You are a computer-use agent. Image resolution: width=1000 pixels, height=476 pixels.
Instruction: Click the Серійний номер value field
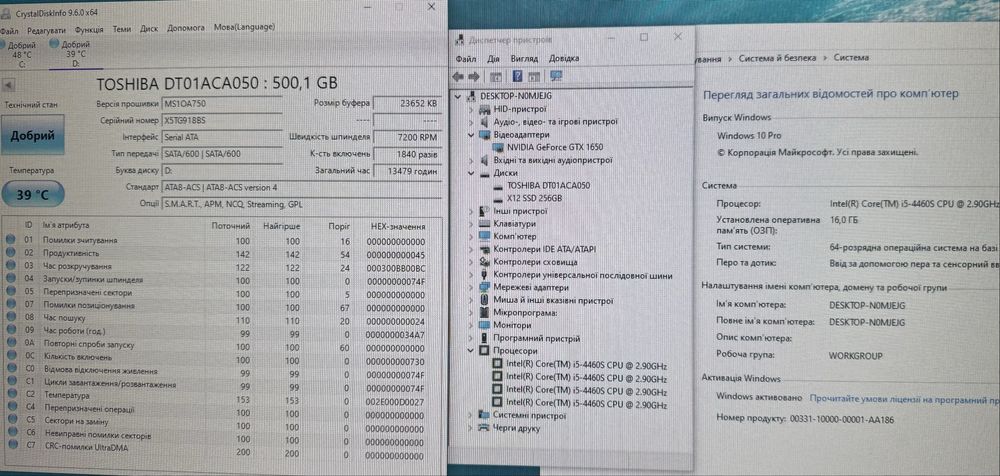[x=221, y=120]
